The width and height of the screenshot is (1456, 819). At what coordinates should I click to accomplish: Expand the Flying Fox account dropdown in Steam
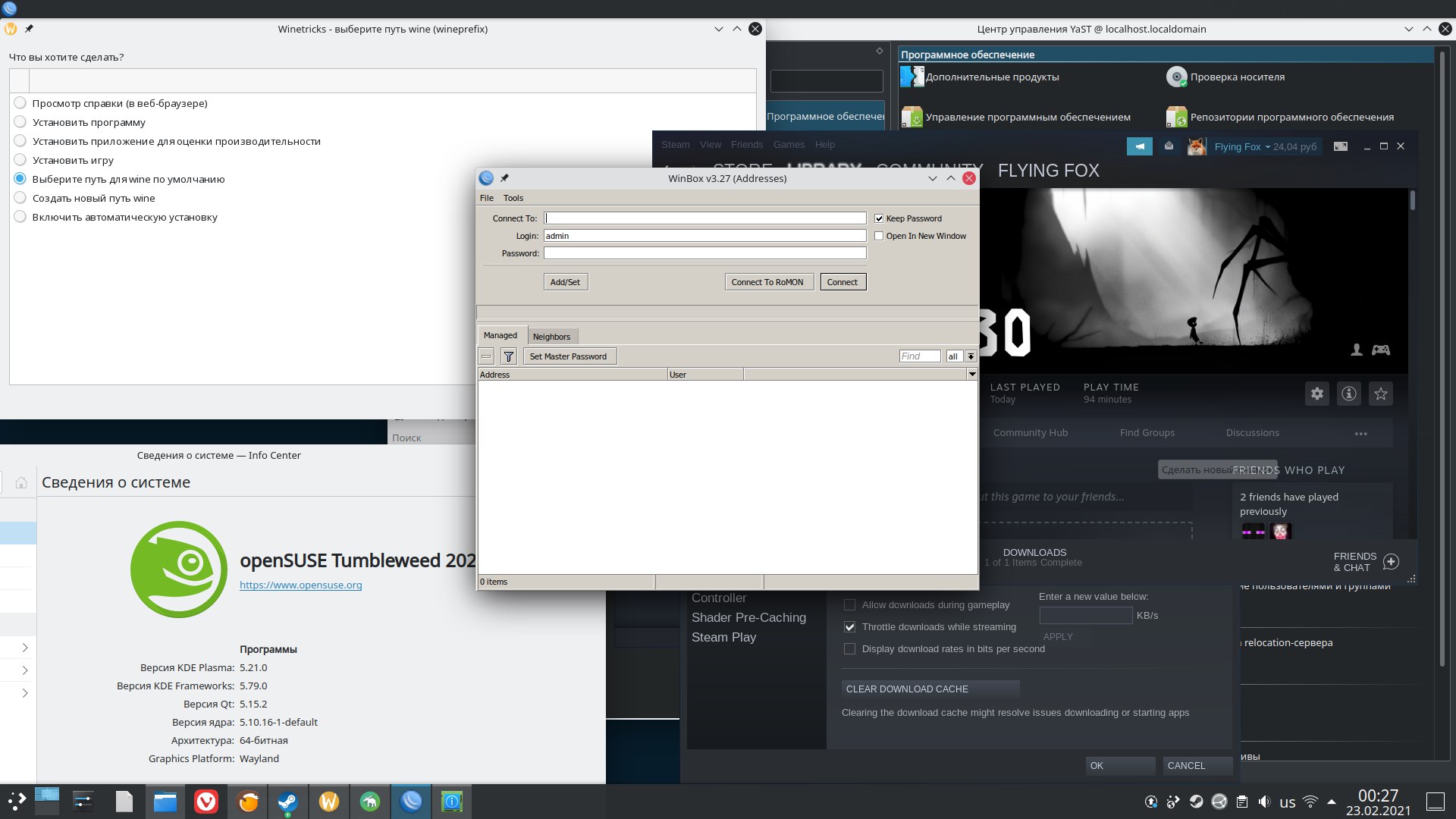(1267, 146)
